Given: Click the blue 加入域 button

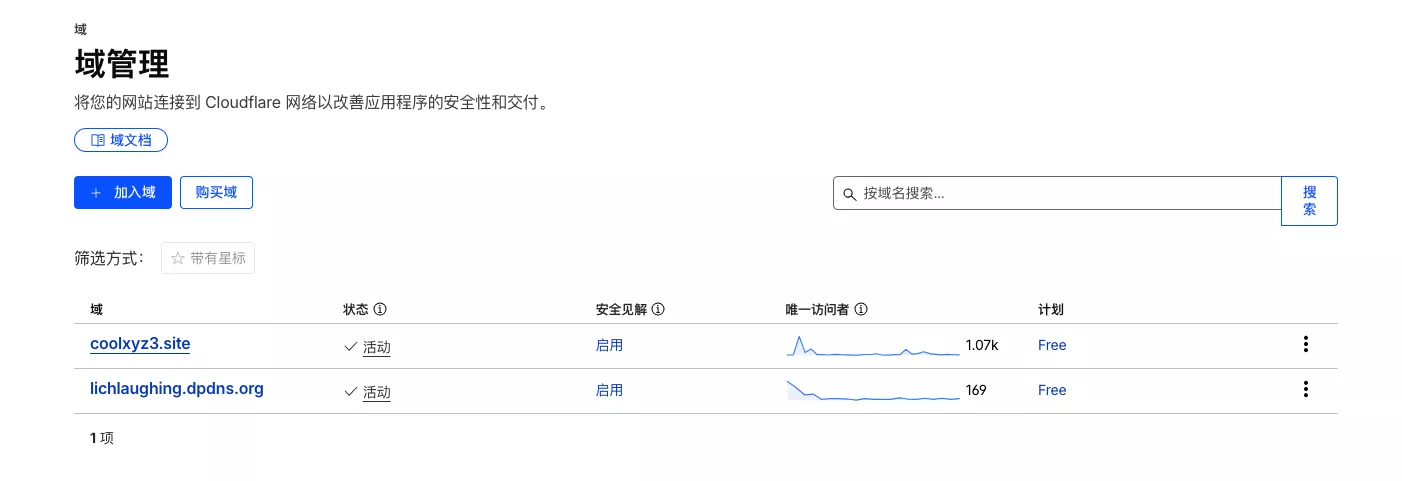Looking at the screenshot, I should coord(123,193).
